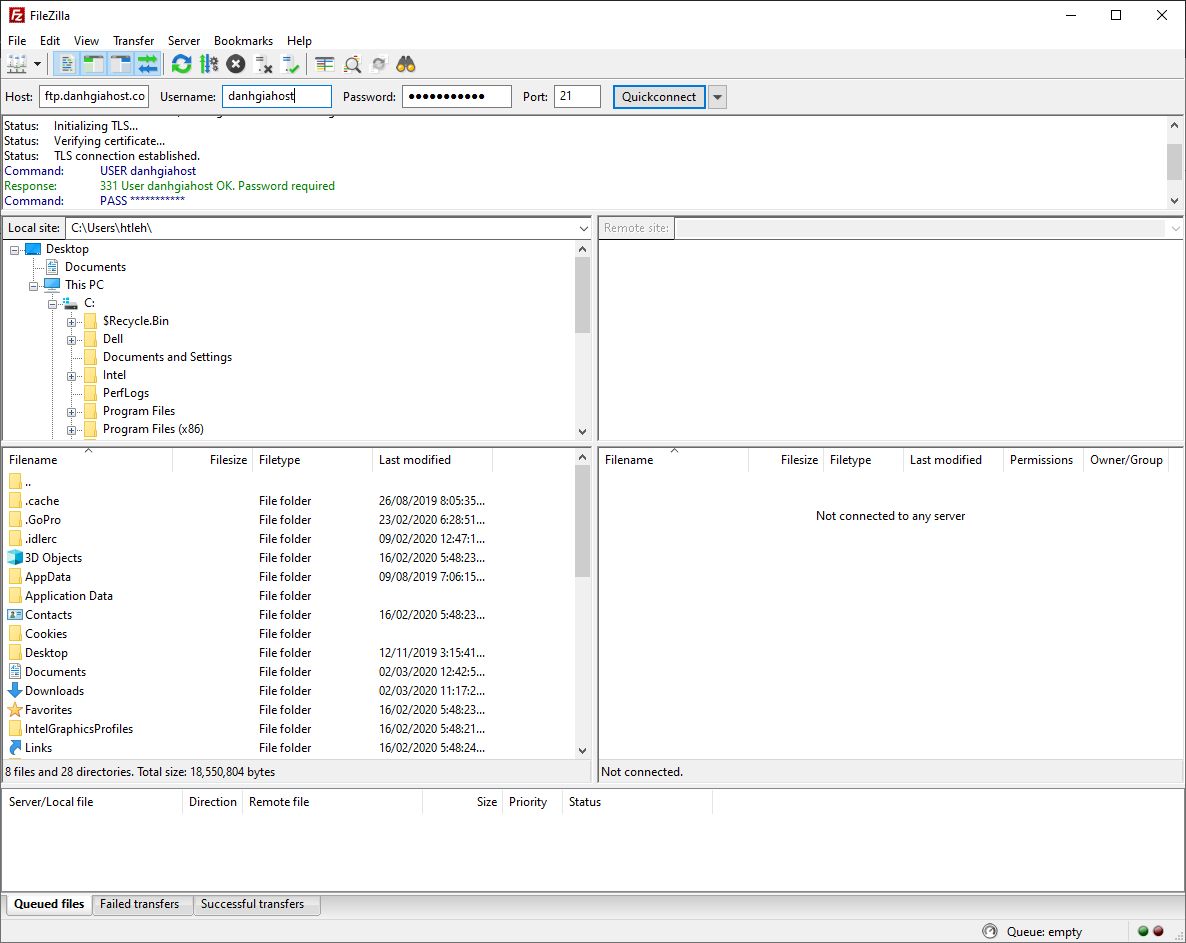Viewport: 1186px width, 943px height.
Task: Open the Local site path dropdown
Action: [x=583, y=229]
